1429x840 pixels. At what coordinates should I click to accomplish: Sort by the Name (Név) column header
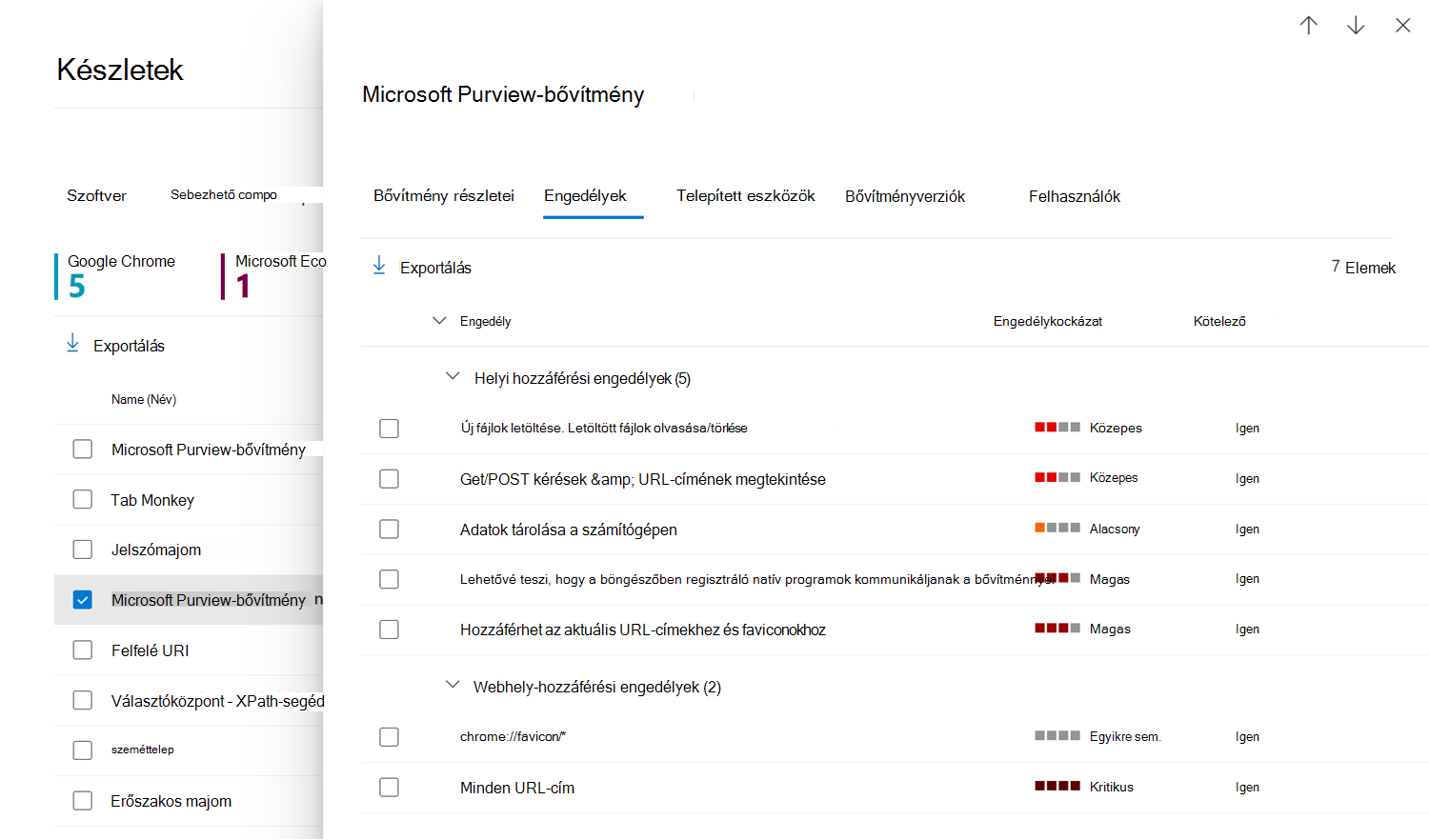pos(144,400)
